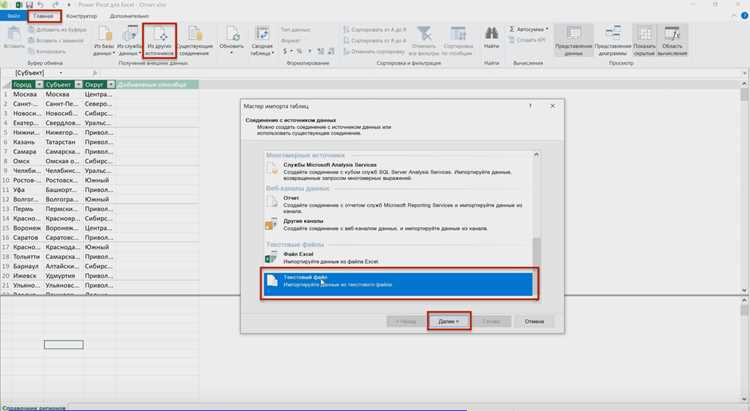Image resolution: width=750 pixels, height=411 pixels.
Task: Click the Автосумма sigma button
Action: coord(526,29)
